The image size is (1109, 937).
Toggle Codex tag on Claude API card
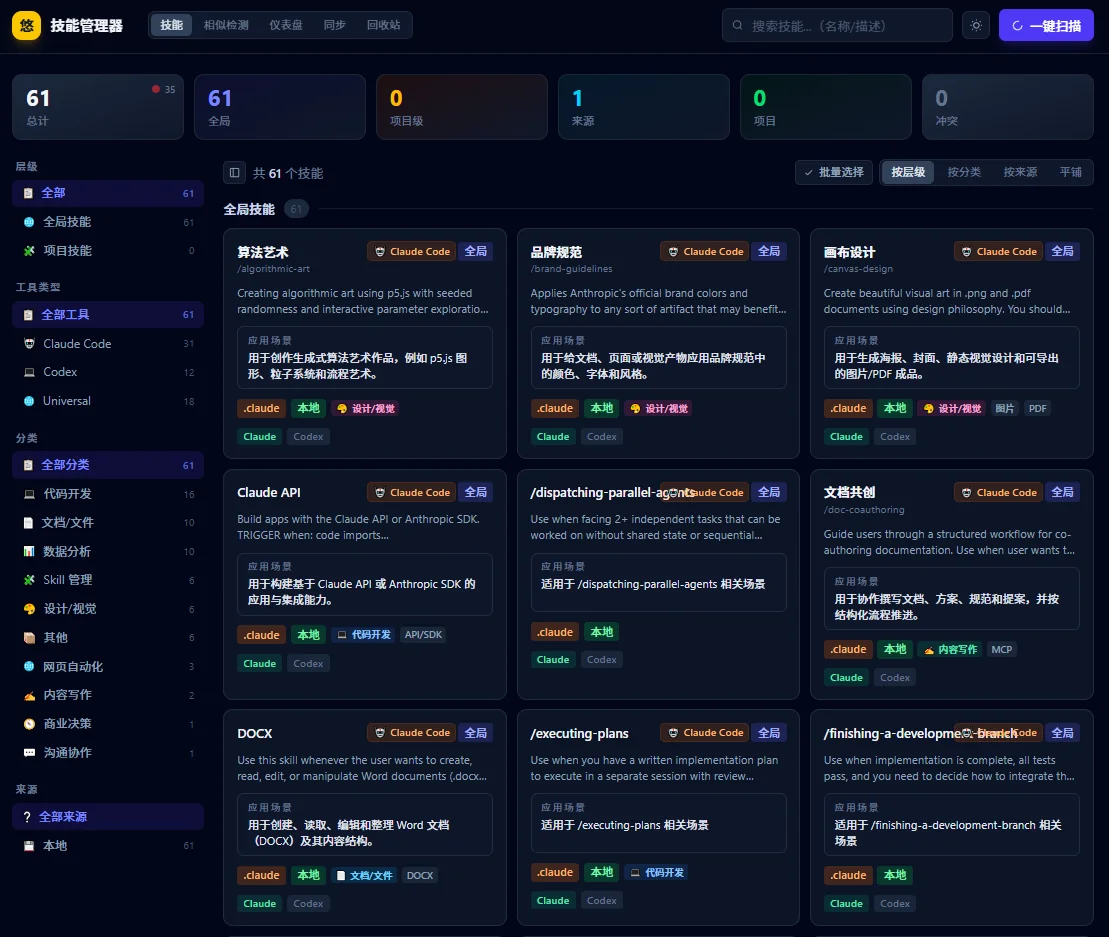(308, 664)
